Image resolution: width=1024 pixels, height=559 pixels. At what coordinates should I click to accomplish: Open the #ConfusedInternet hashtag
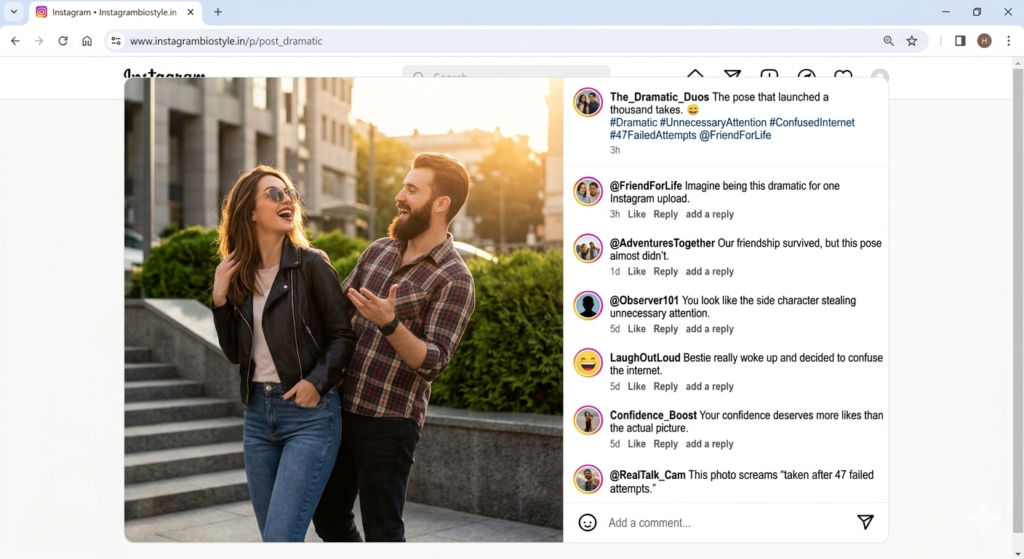812,122
